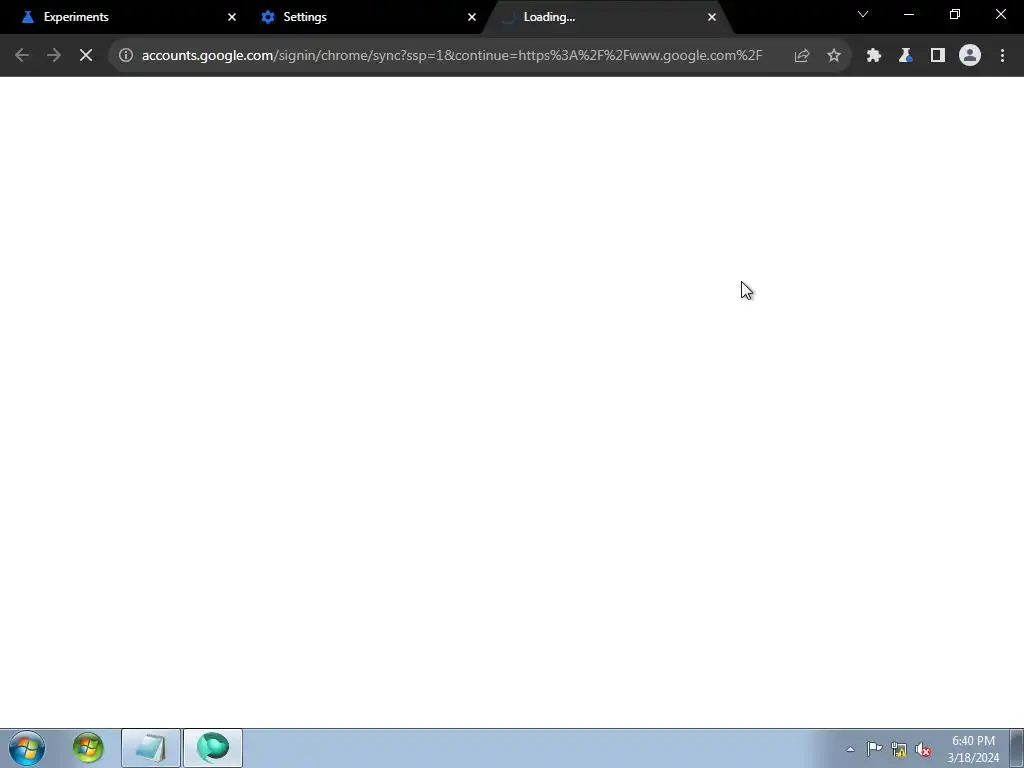Close the Chrome window
1024x768 pixels.
1000,14
